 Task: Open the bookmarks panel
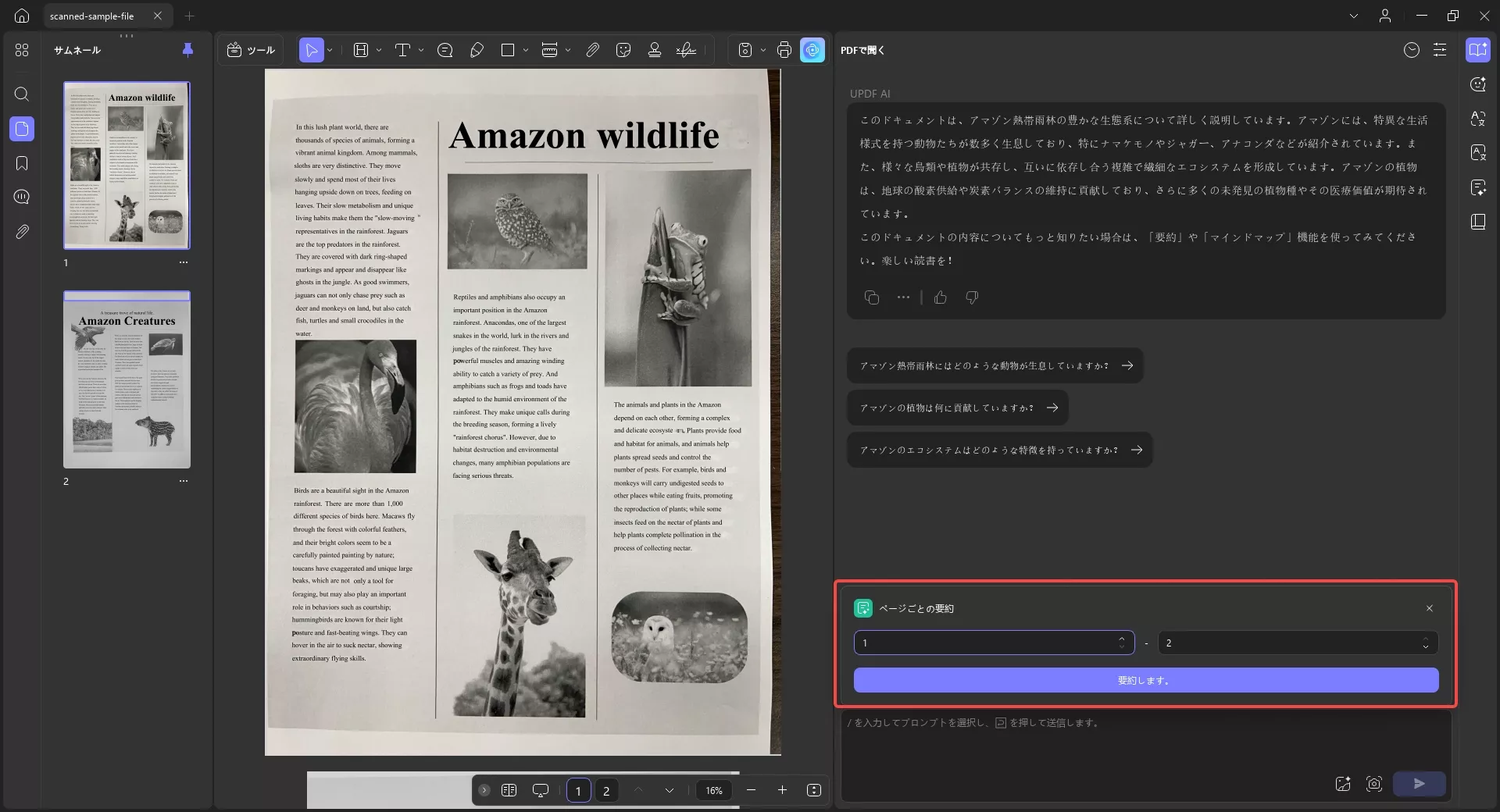22,163
